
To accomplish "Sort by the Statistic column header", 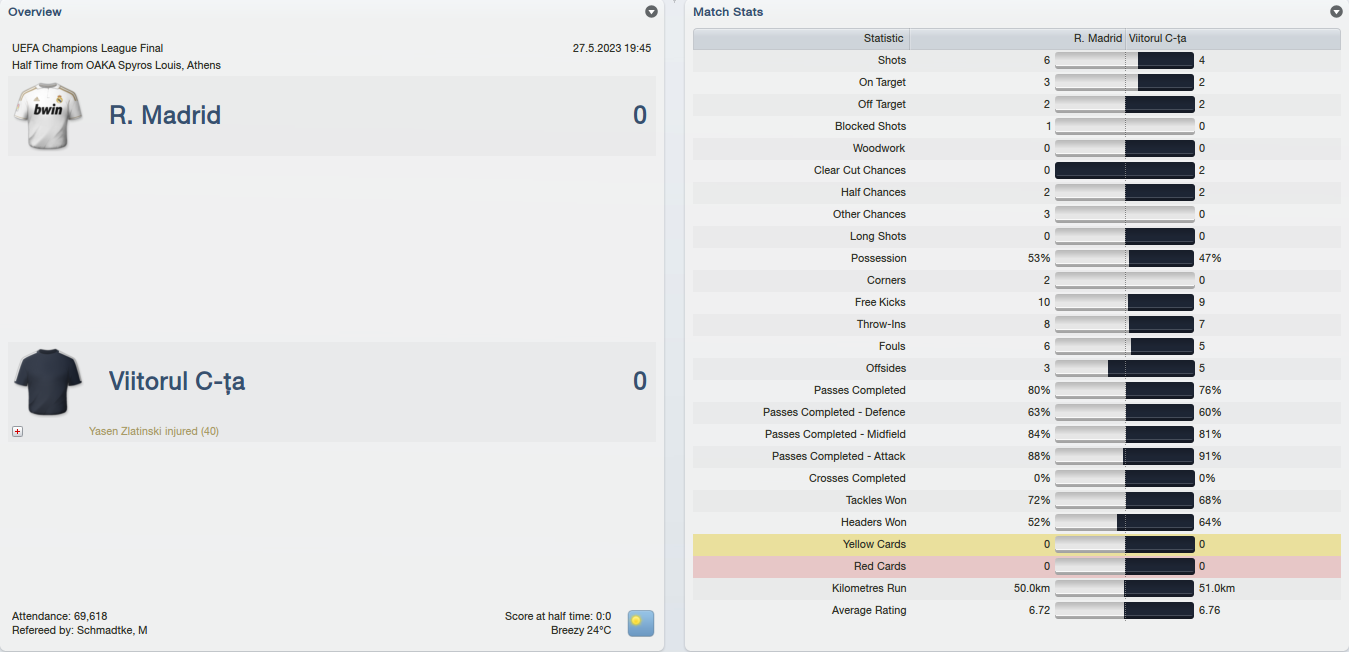I will [x=801, y=38].
